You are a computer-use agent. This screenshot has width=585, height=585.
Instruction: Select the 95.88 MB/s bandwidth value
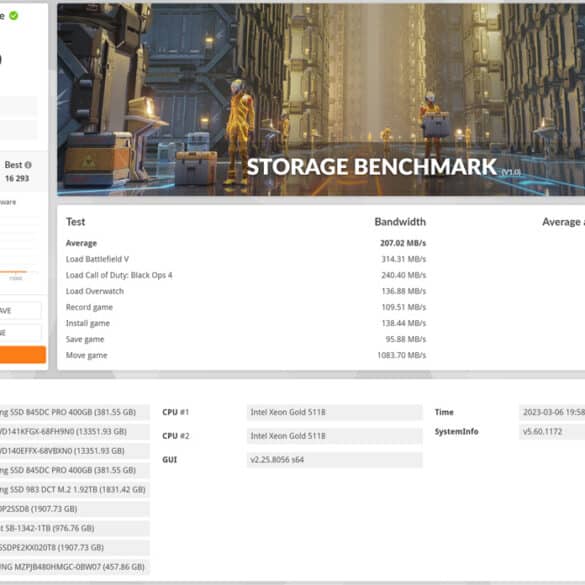[406, 340]
